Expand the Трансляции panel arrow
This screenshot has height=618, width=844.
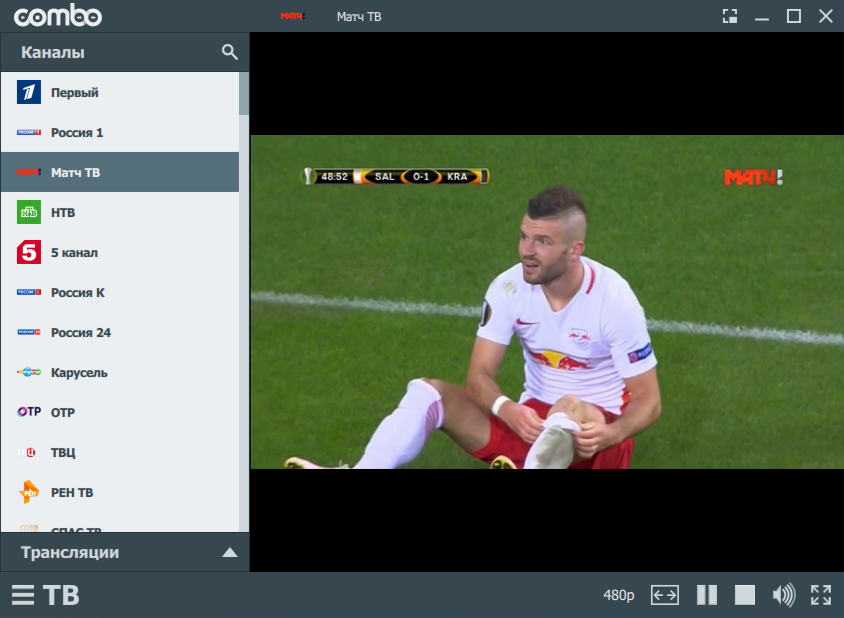[230, 552]
